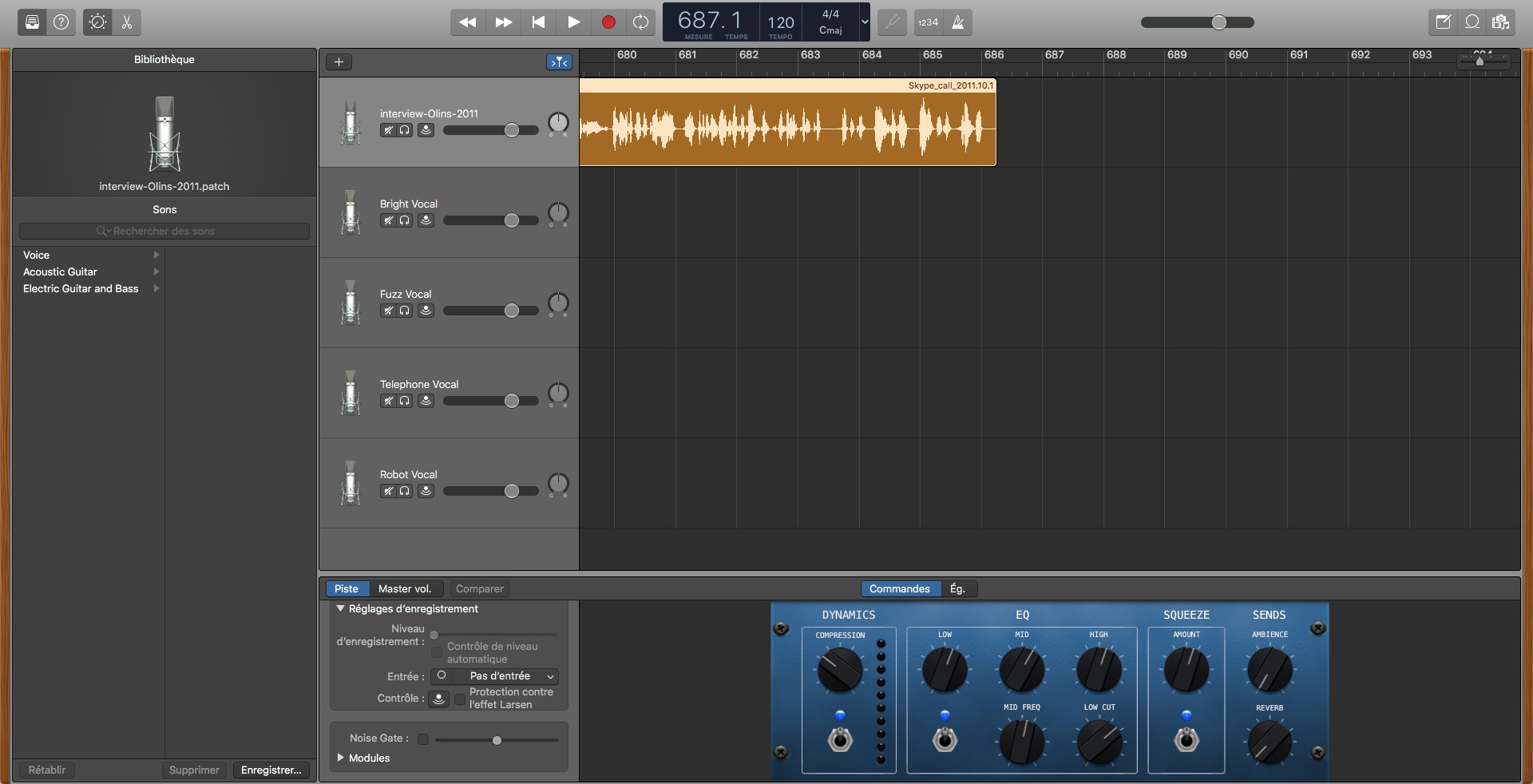Open Smart Controls dial icon
Viewport: 1533px width, 784px height.
click(97, 22)
